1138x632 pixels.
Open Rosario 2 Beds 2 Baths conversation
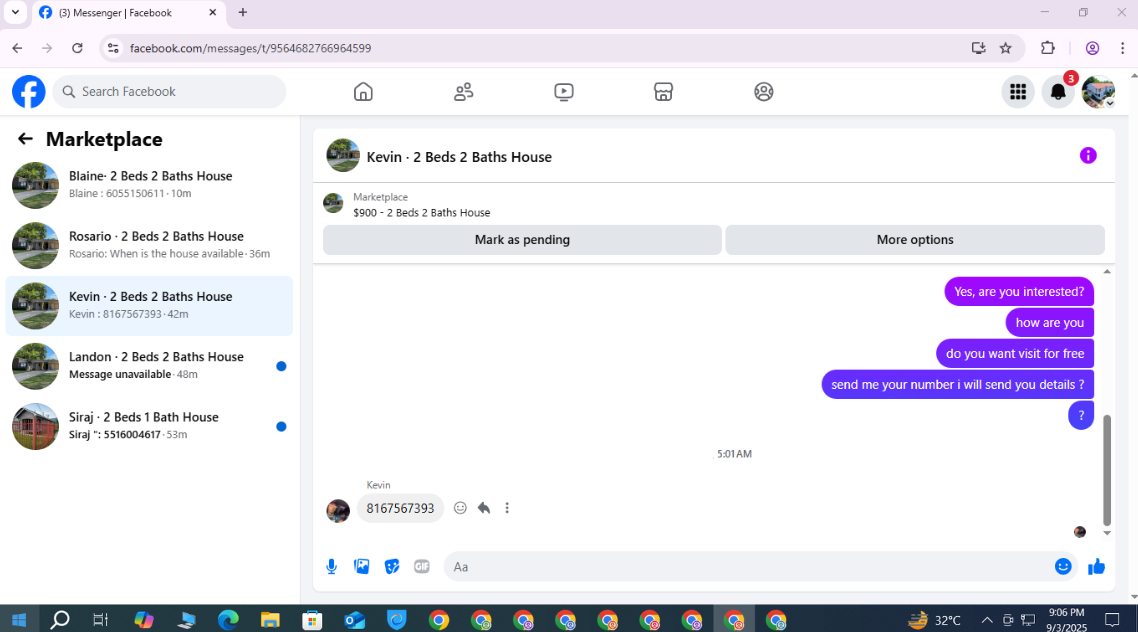pos(150,245)
